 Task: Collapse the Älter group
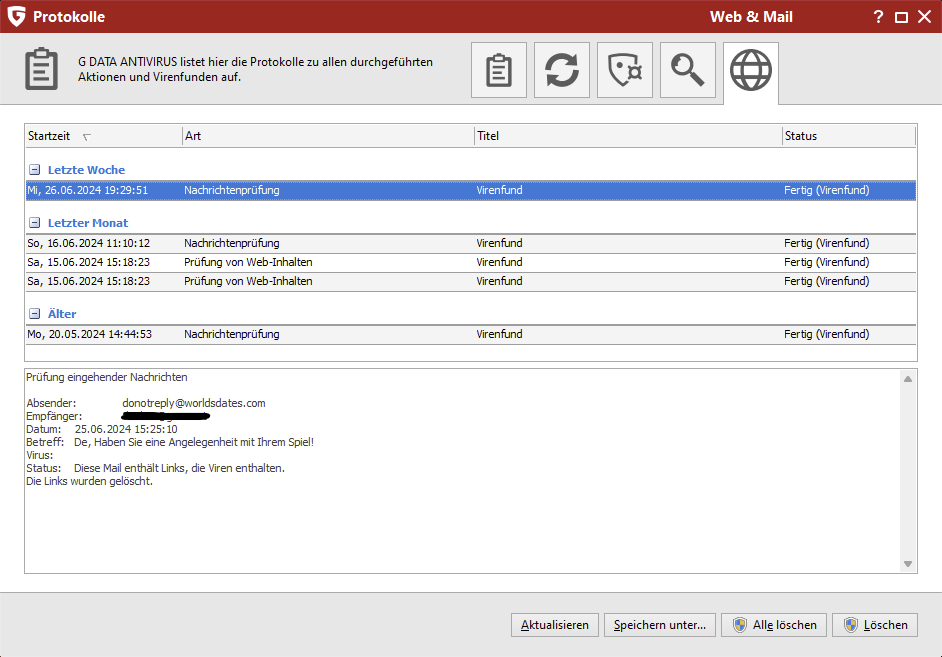(x=35, y=313)
